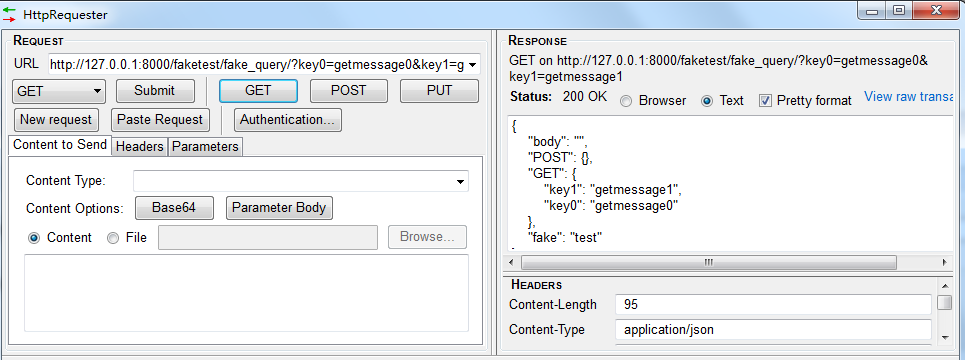Click the "200 OK" status text
The width and height of the screenshot is (965, 360).
[585, 97]
